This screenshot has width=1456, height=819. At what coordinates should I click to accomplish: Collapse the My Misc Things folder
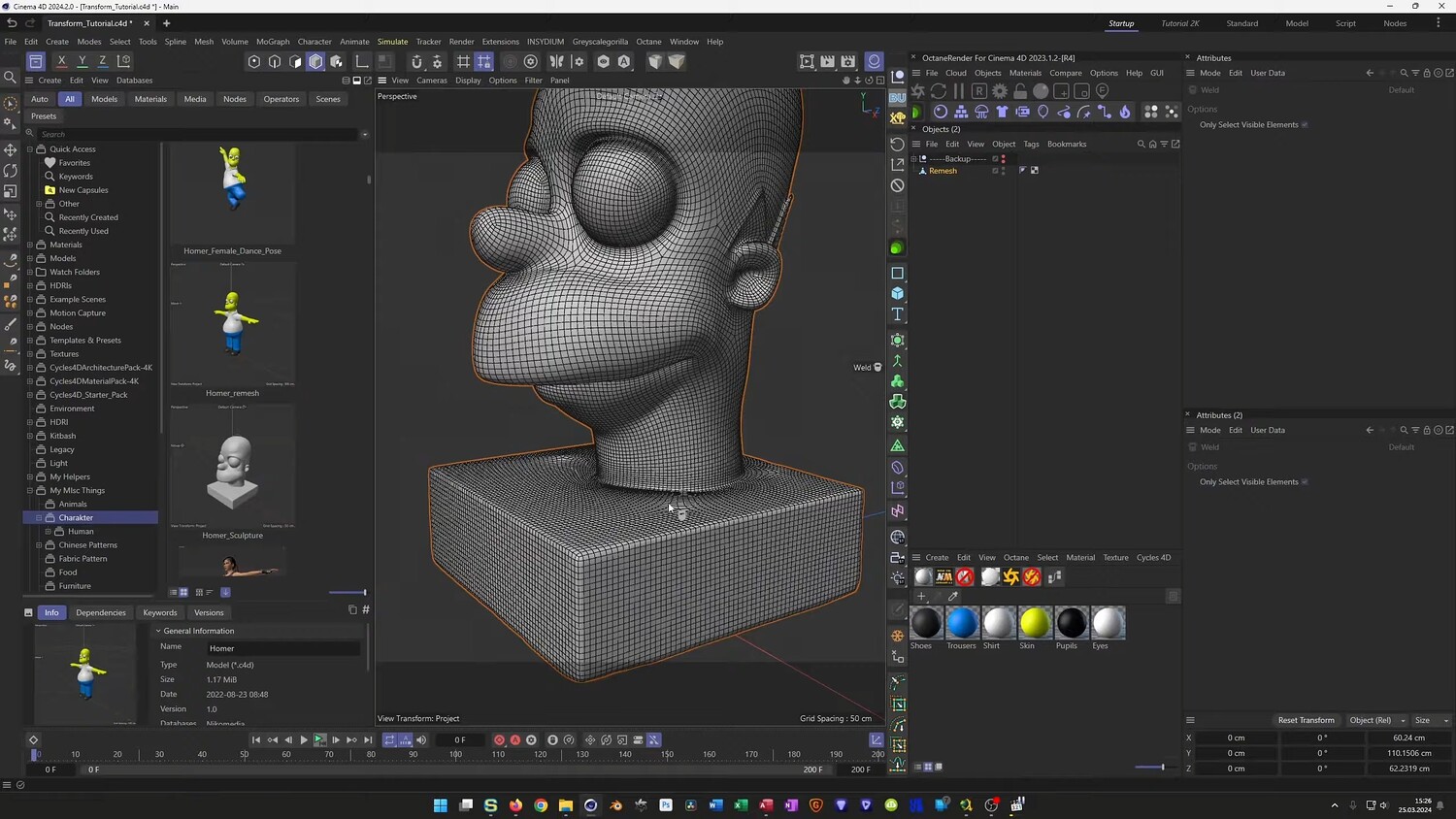pos(30,490)
